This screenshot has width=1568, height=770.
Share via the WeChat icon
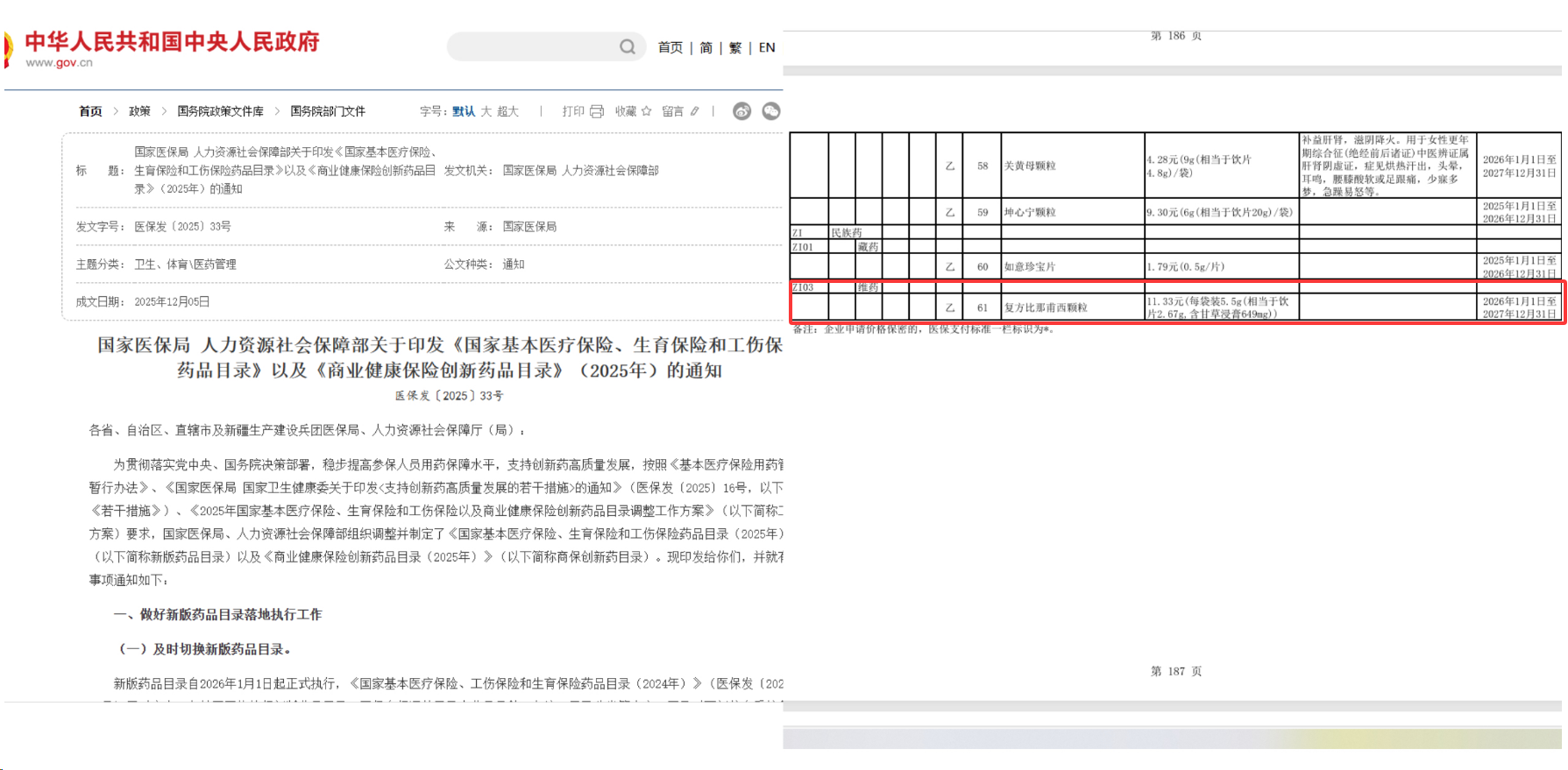click(771, 111)
